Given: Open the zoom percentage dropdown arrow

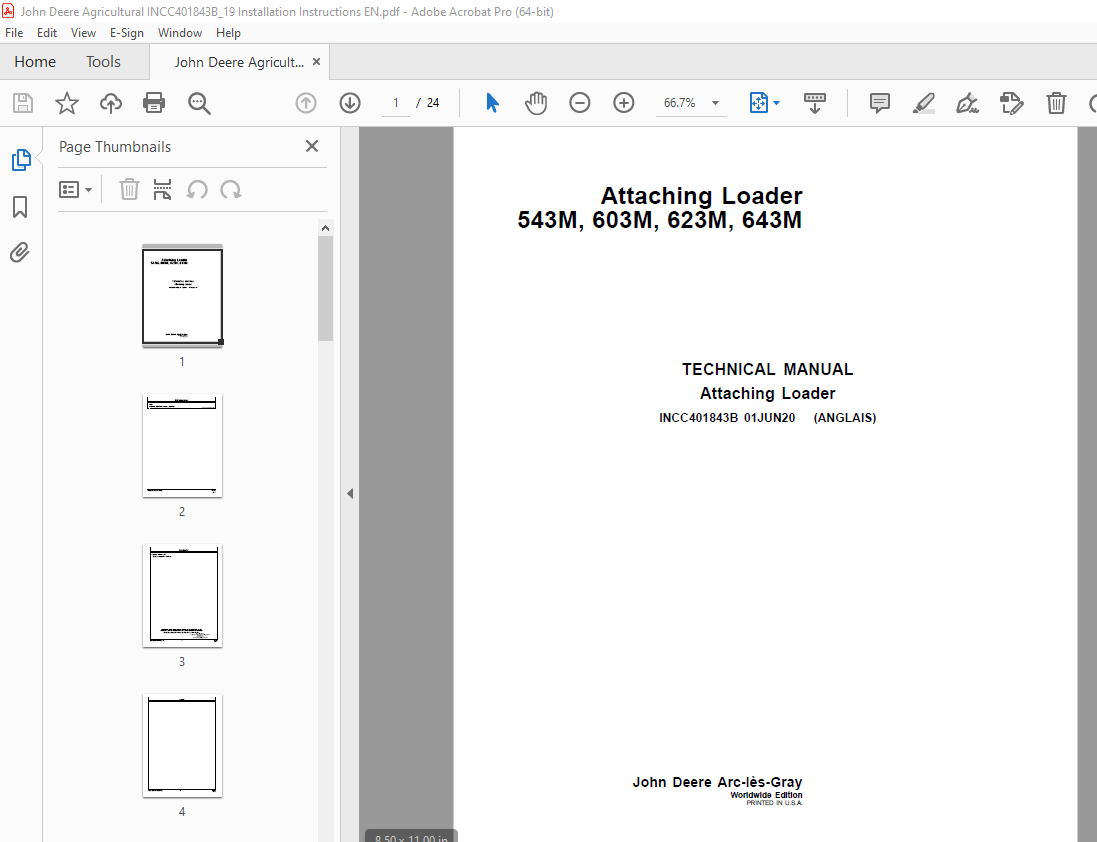Looking at the screenshot, I should point(715,103).
